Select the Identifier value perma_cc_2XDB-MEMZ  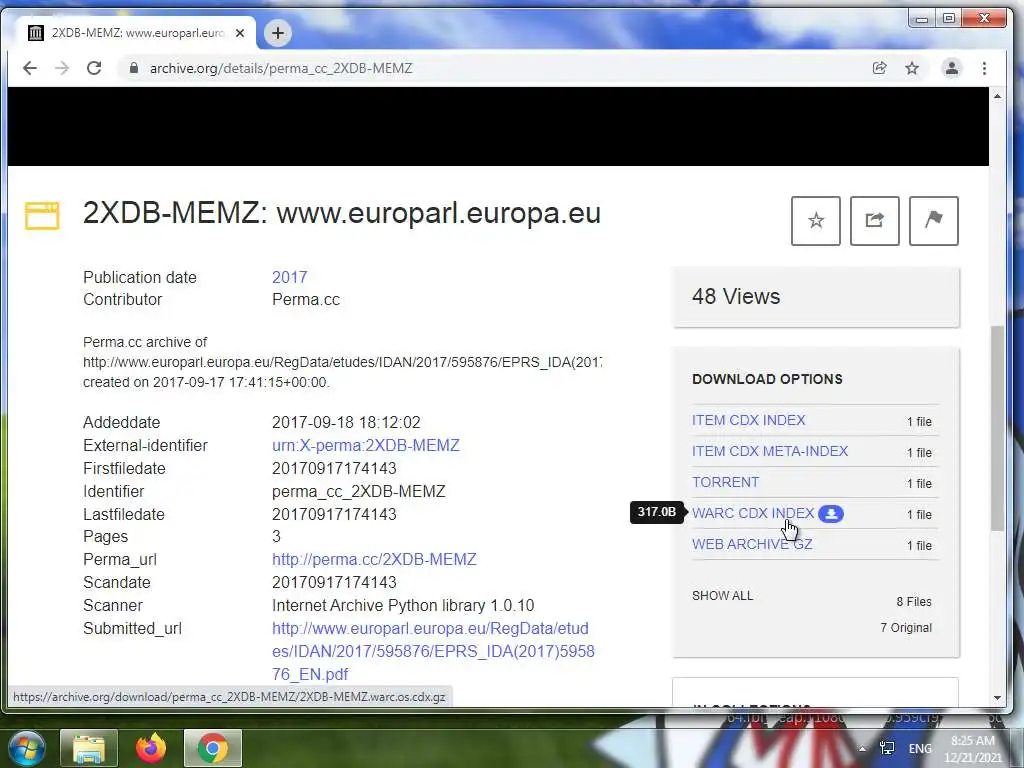pyautogui.click(x=359, y=491)
